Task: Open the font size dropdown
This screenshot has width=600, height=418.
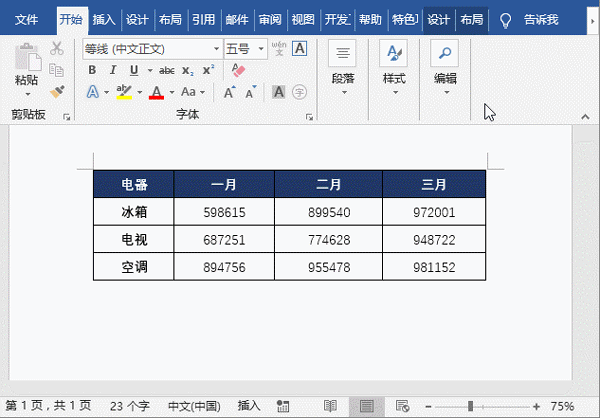Action: 261,49
